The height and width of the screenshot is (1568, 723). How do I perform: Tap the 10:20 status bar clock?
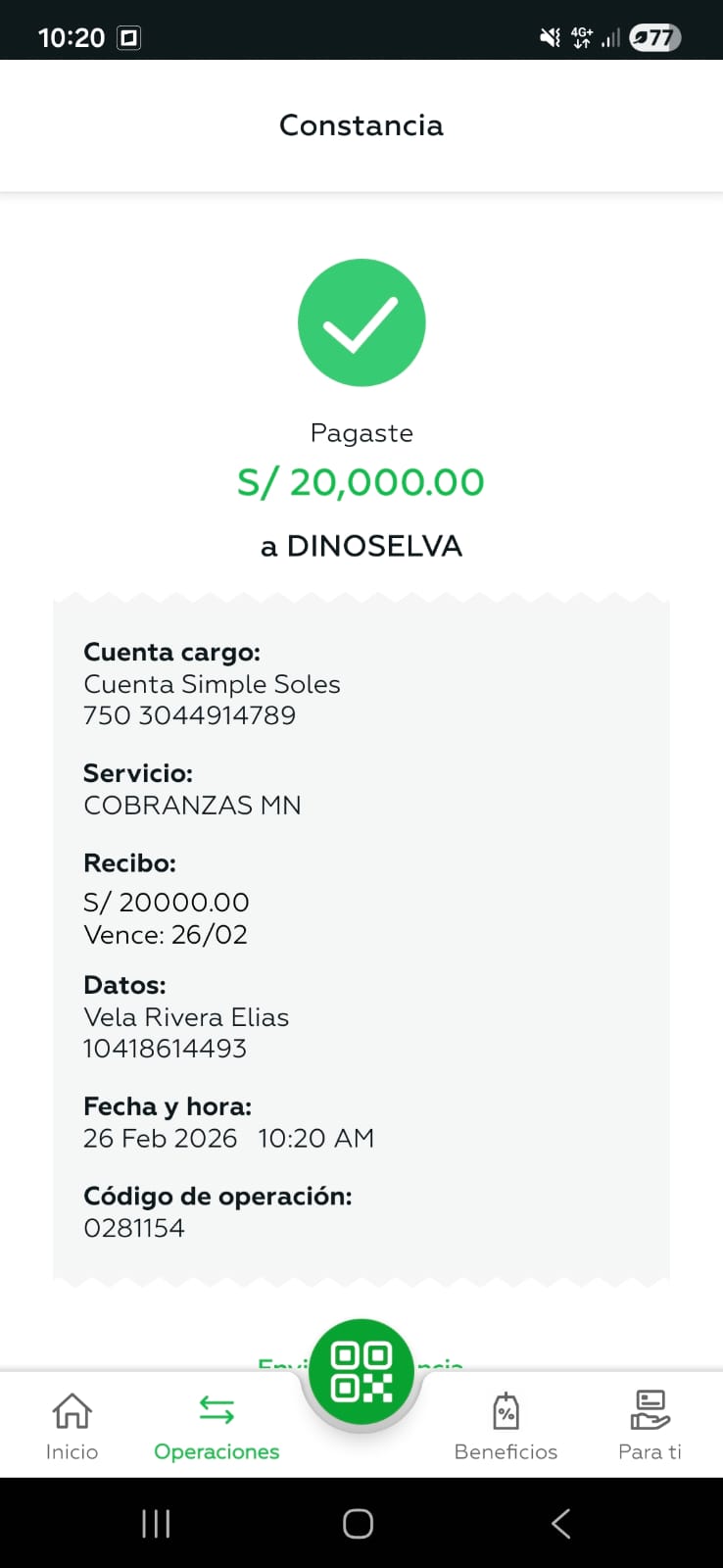click(x=72, y=37)
